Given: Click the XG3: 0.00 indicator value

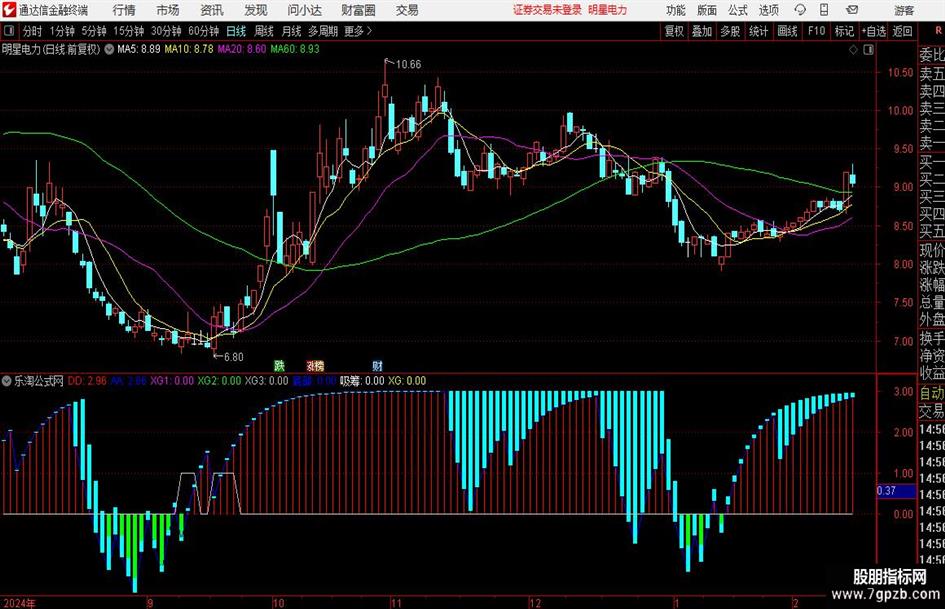Looking at the screenshot, I should tap(266, 381).
